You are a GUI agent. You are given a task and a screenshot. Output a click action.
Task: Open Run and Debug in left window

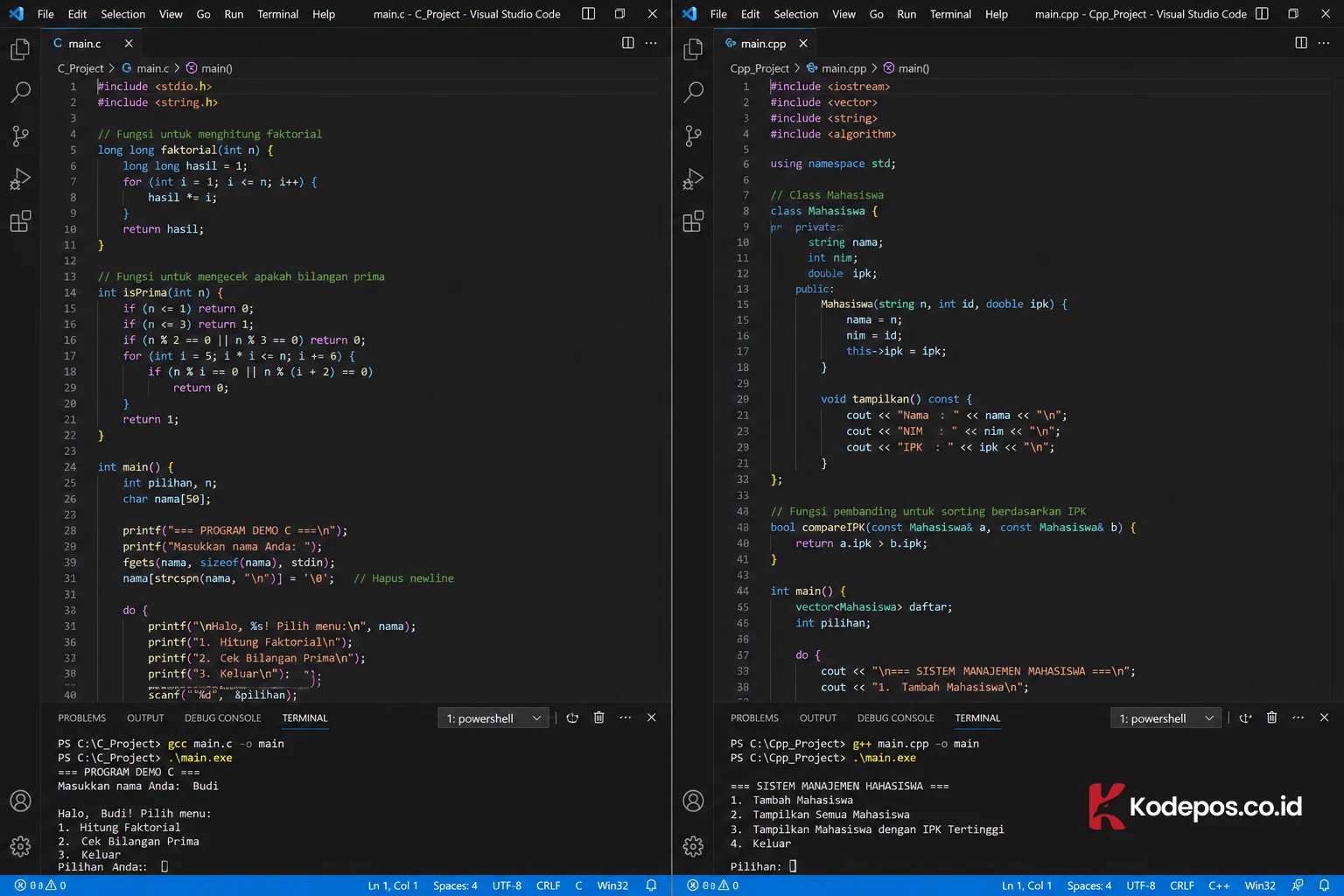pos(20,178)
